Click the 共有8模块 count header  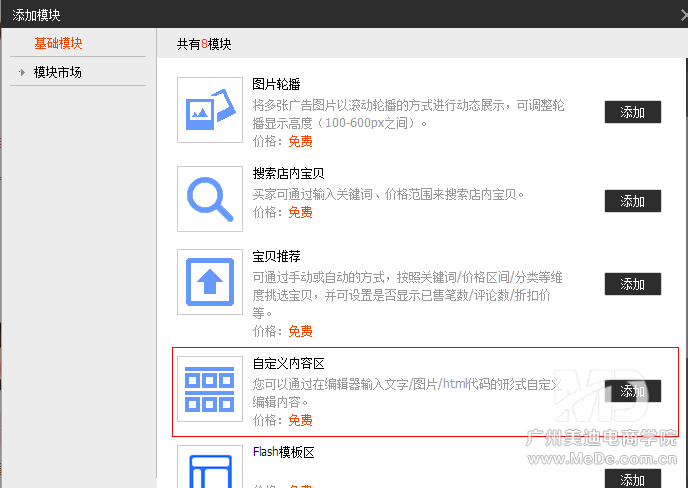point(204,44)
